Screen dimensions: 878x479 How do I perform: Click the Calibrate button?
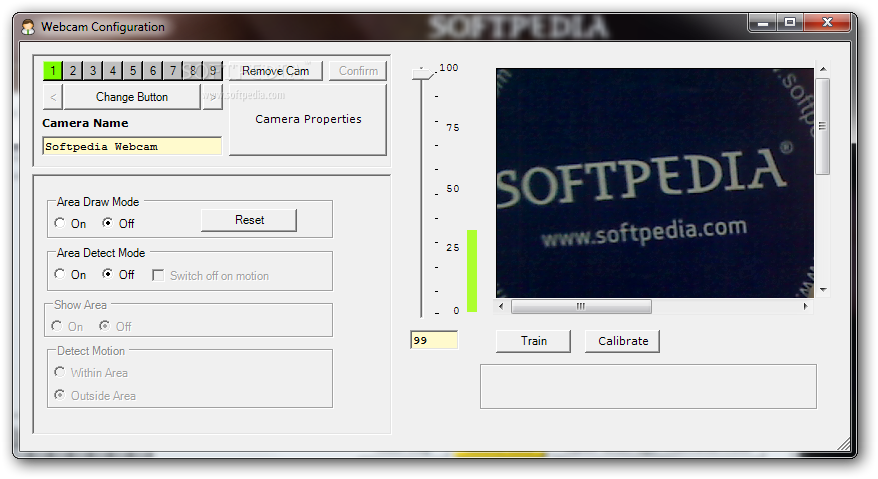pyautogui.click(x=623, y=341)
